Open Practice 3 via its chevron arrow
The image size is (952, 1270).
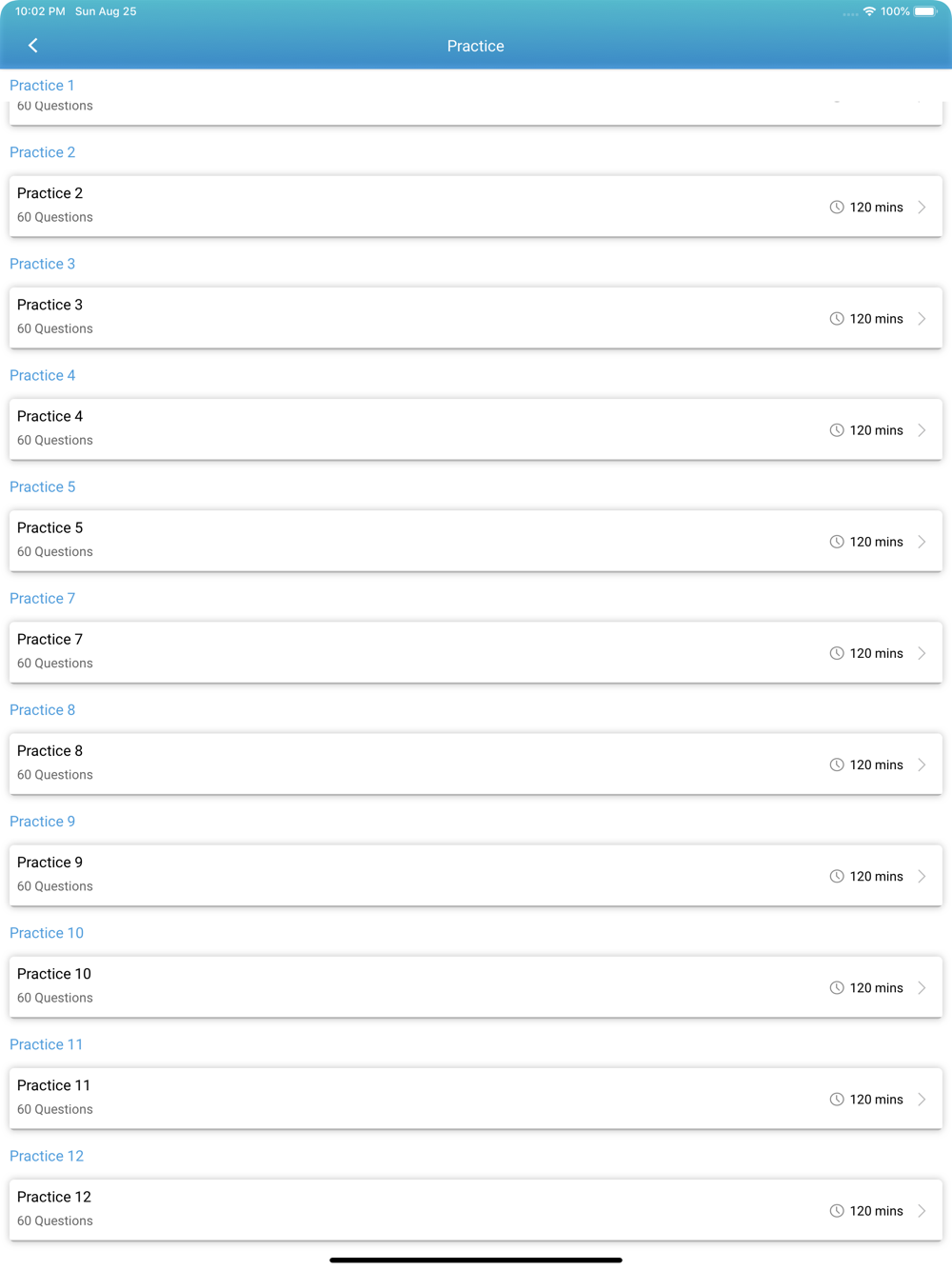pyautogui.click(x=922, y=319)
